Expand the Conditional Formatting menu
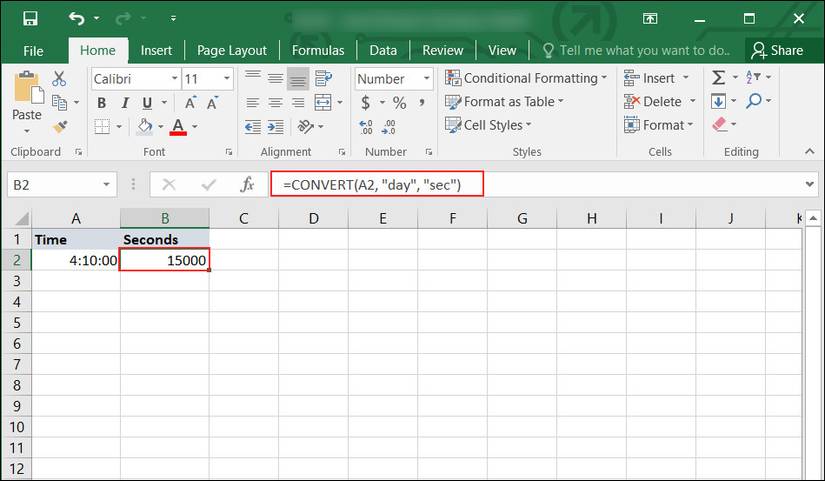This screenshot has width=825, height=481. tap(527, 78)
